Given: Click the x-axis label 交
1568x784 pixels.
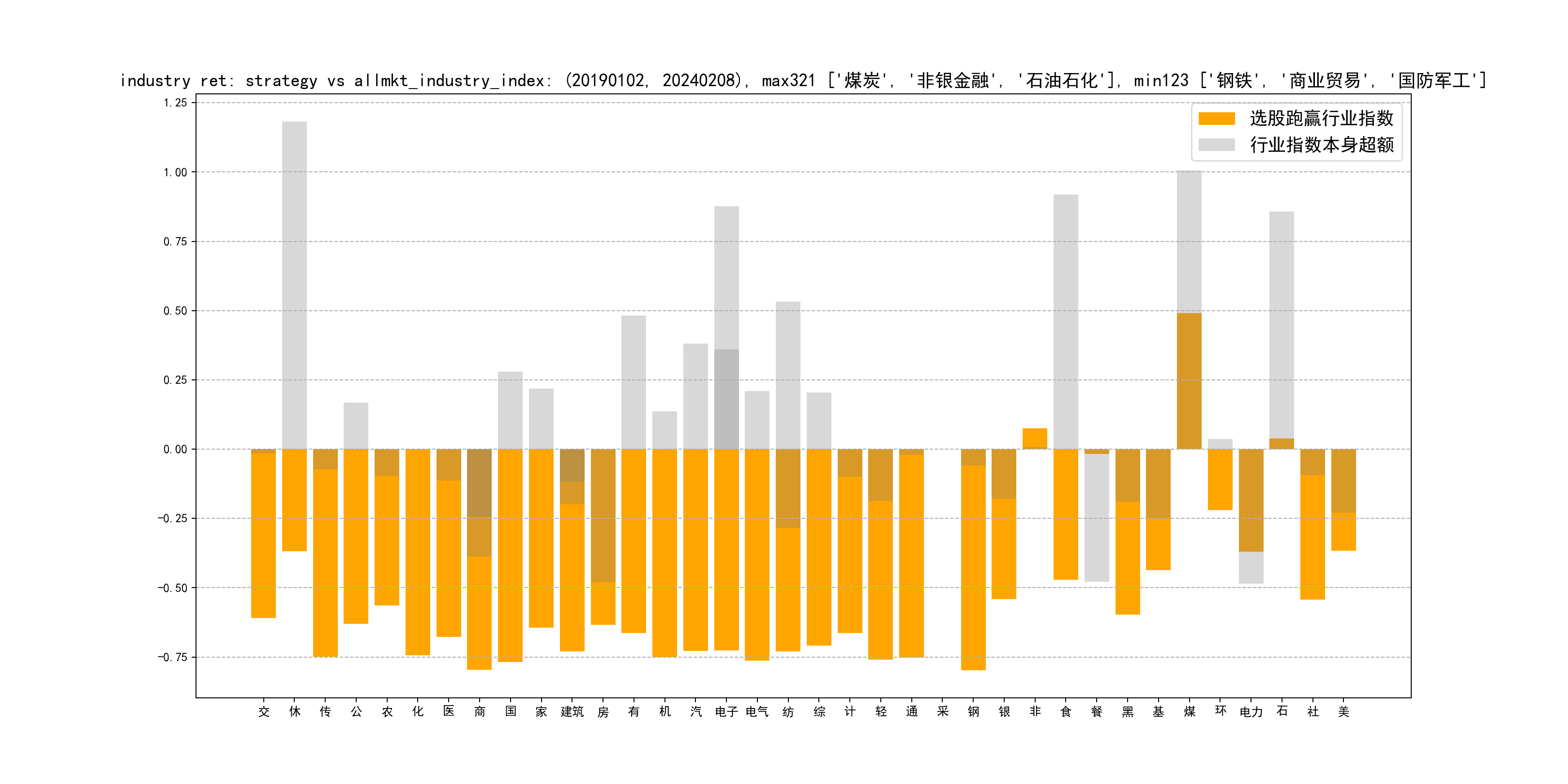Looking at the screenshot, I should [x=264, y=711].
